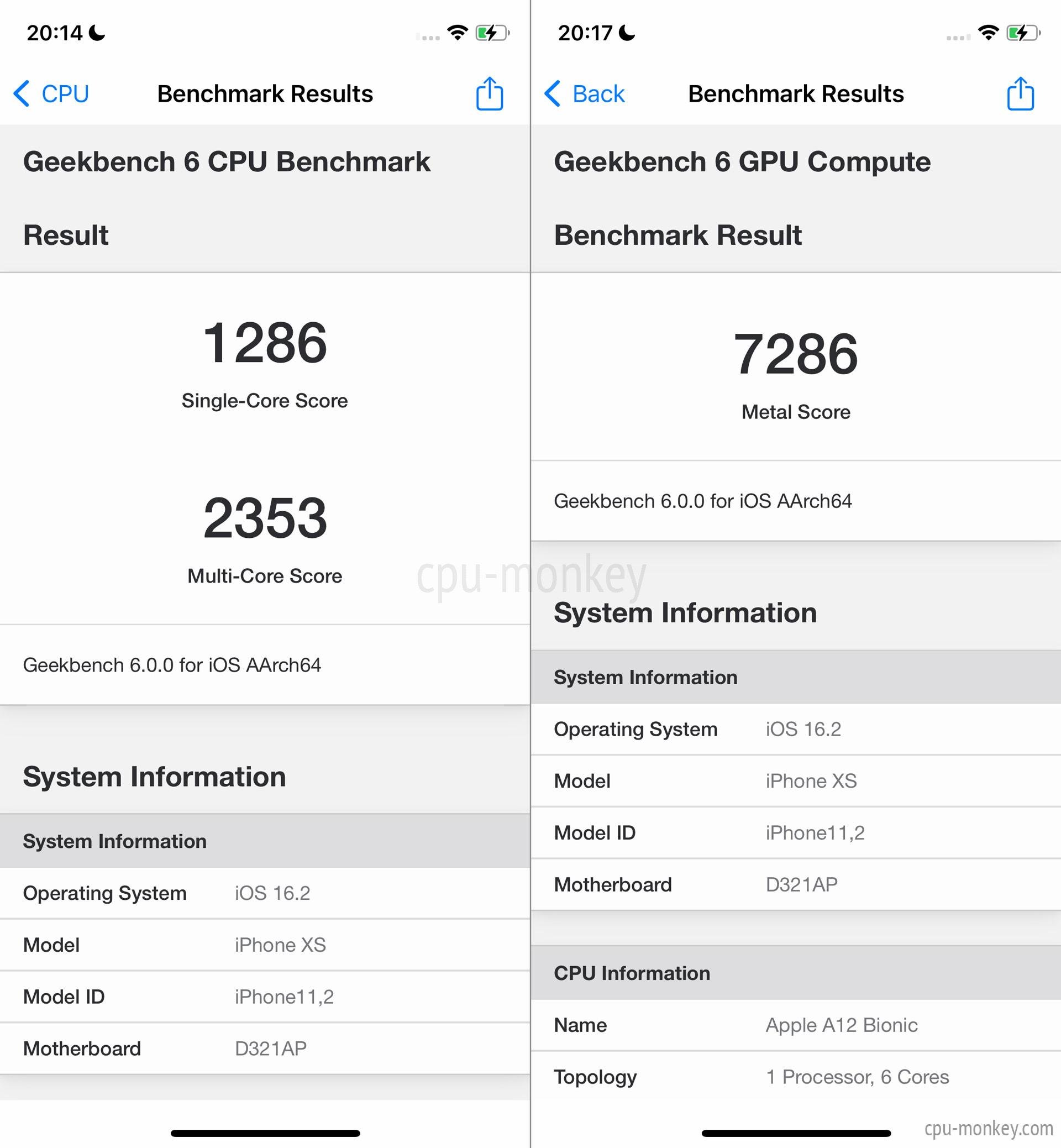This screenshot has width=1061, height=1148.
Task: Tap the 20:14 clock in status bar
Action: point(55,33)
